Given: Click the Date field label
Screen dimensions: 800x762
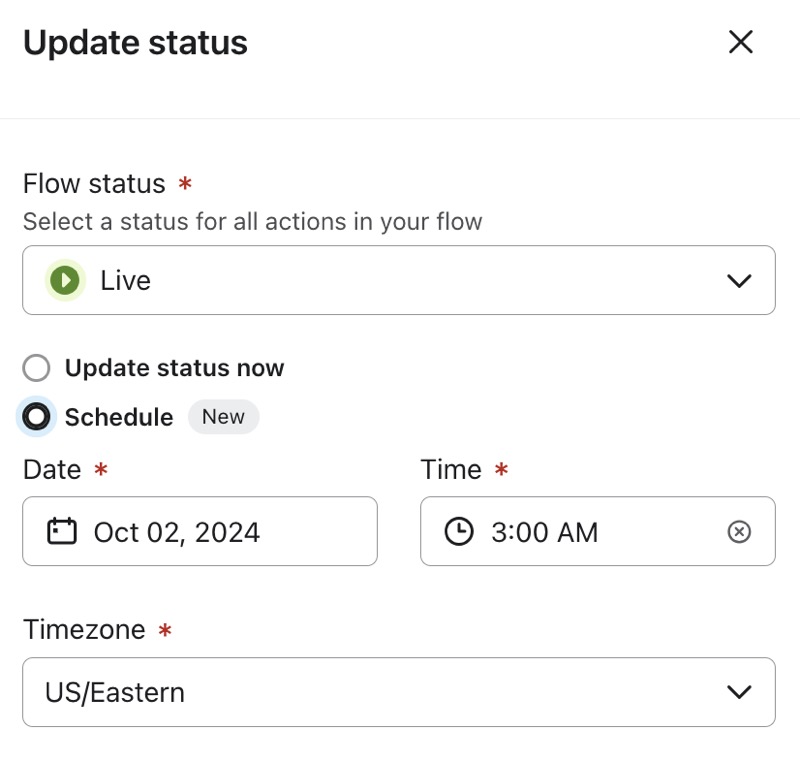Looking at the screenshot, I should (52, 470).
